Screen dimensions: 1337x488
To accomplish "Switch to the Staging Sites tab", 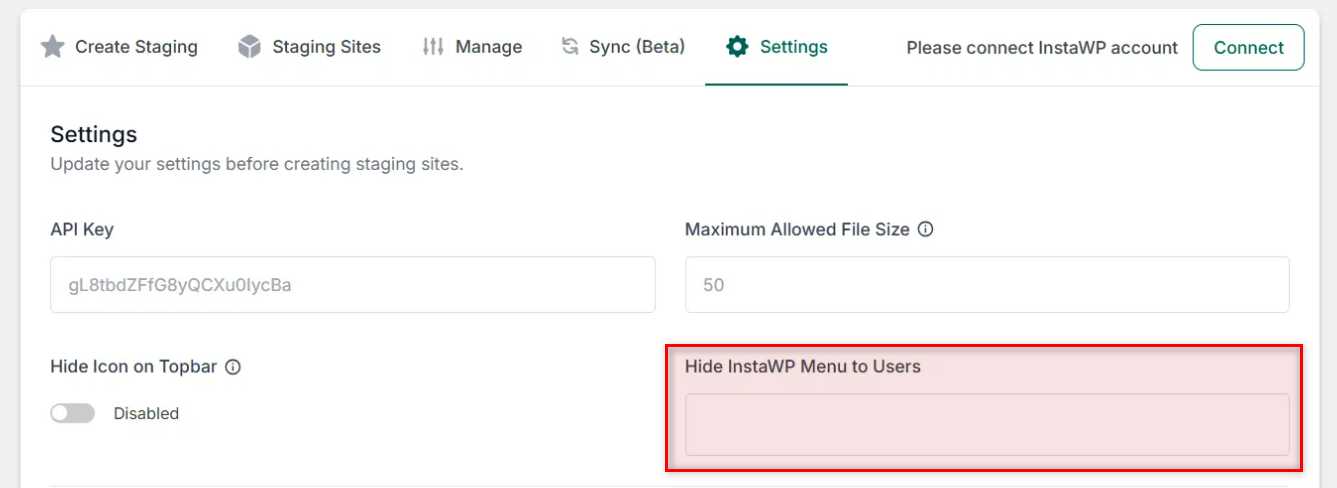I will [309, 46].
